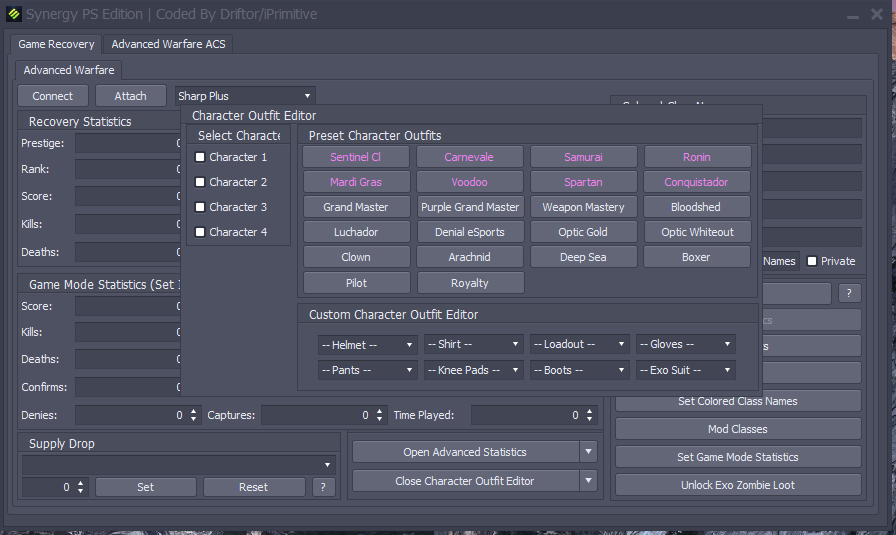The image size is (896, 535).
Task: Select the Advanced Warfare sub-tab
Action: [69, 70]
